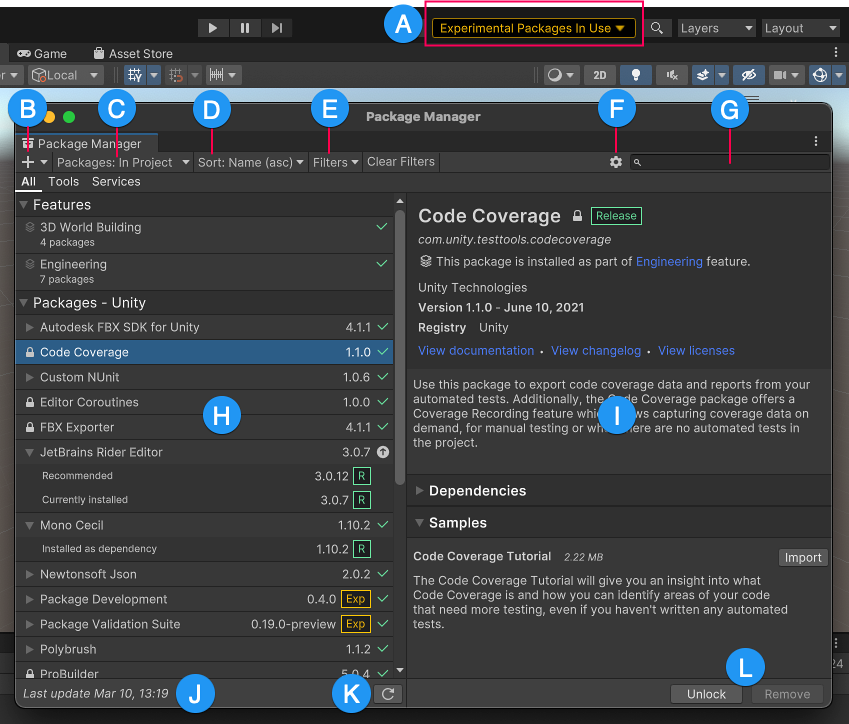Toggle 2D scene view mode
Image resolution: width=849 pixels, height=724 pixels.
point(599,75)
